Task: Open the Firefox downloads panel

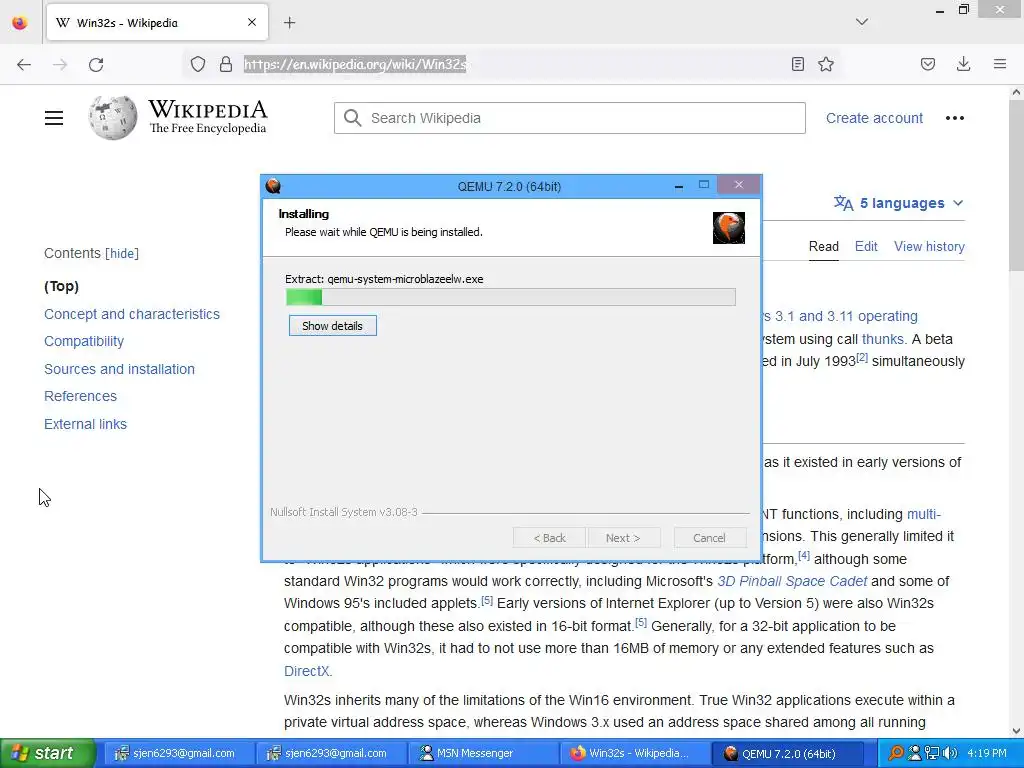Action: pos(963,64)
